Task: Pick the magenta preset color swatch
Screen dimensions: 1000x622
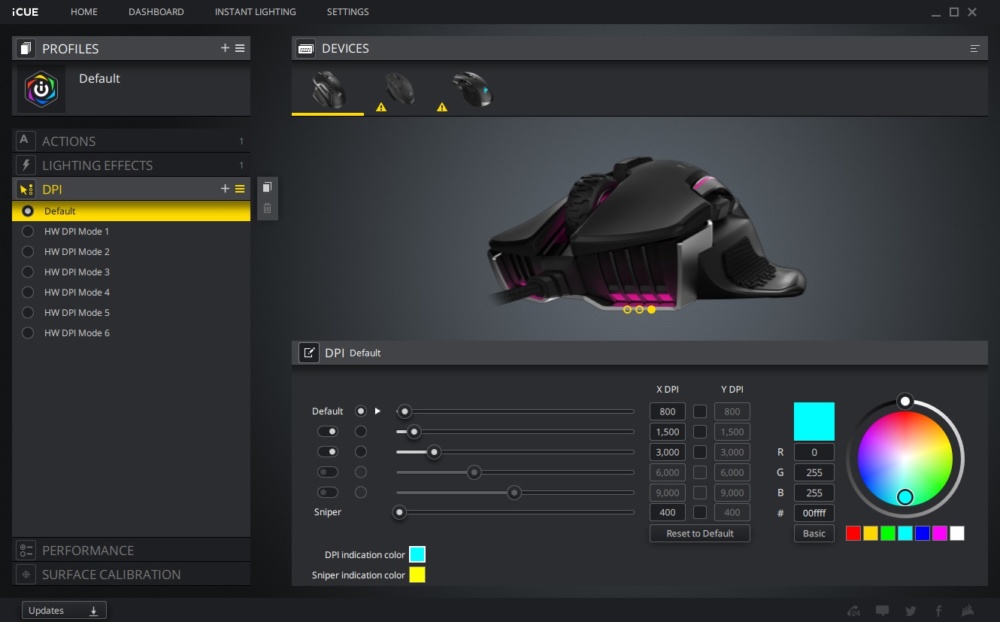Action: tap(939, 533)
